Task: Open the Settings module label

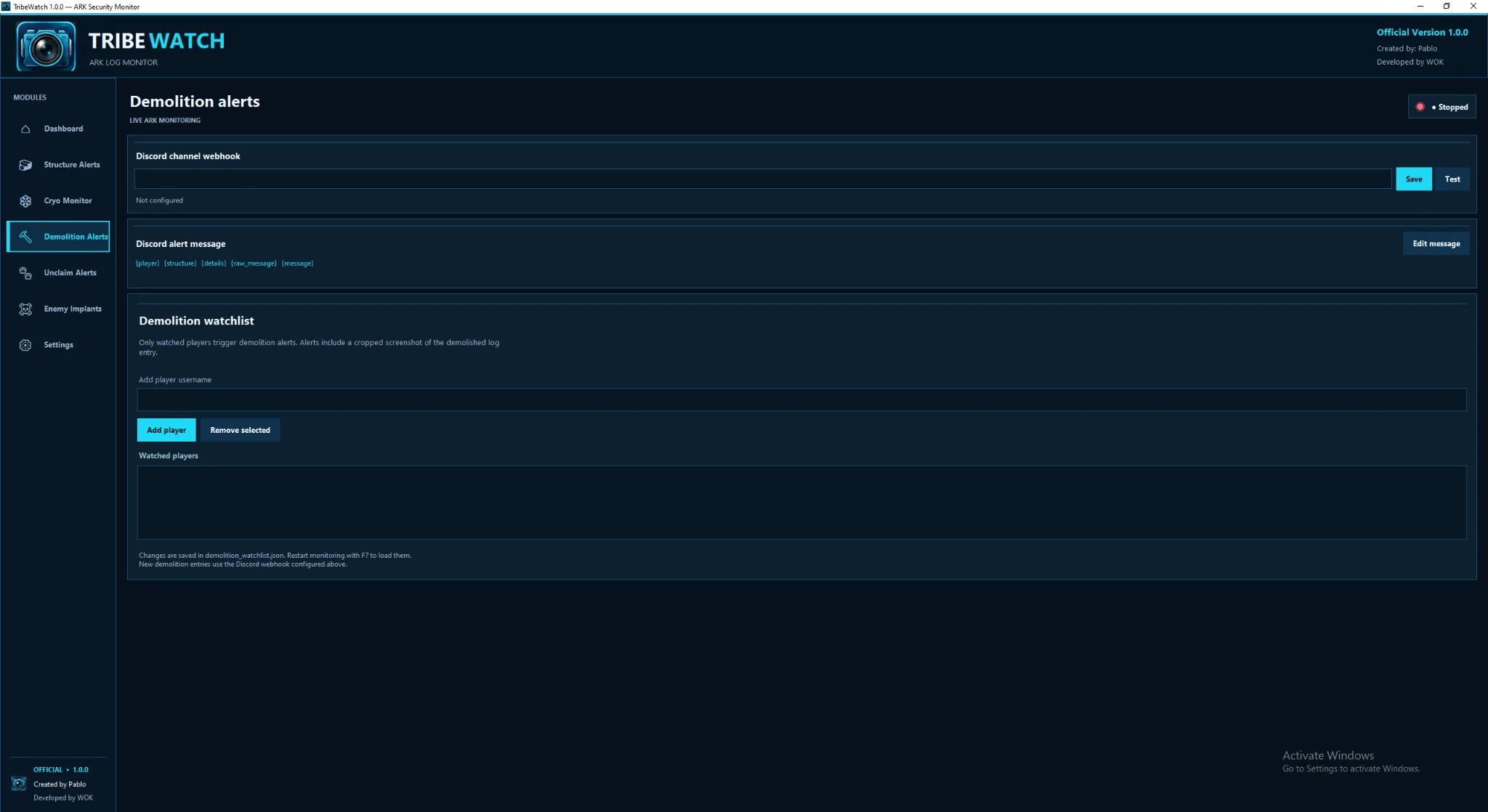Action: (58, 345)
